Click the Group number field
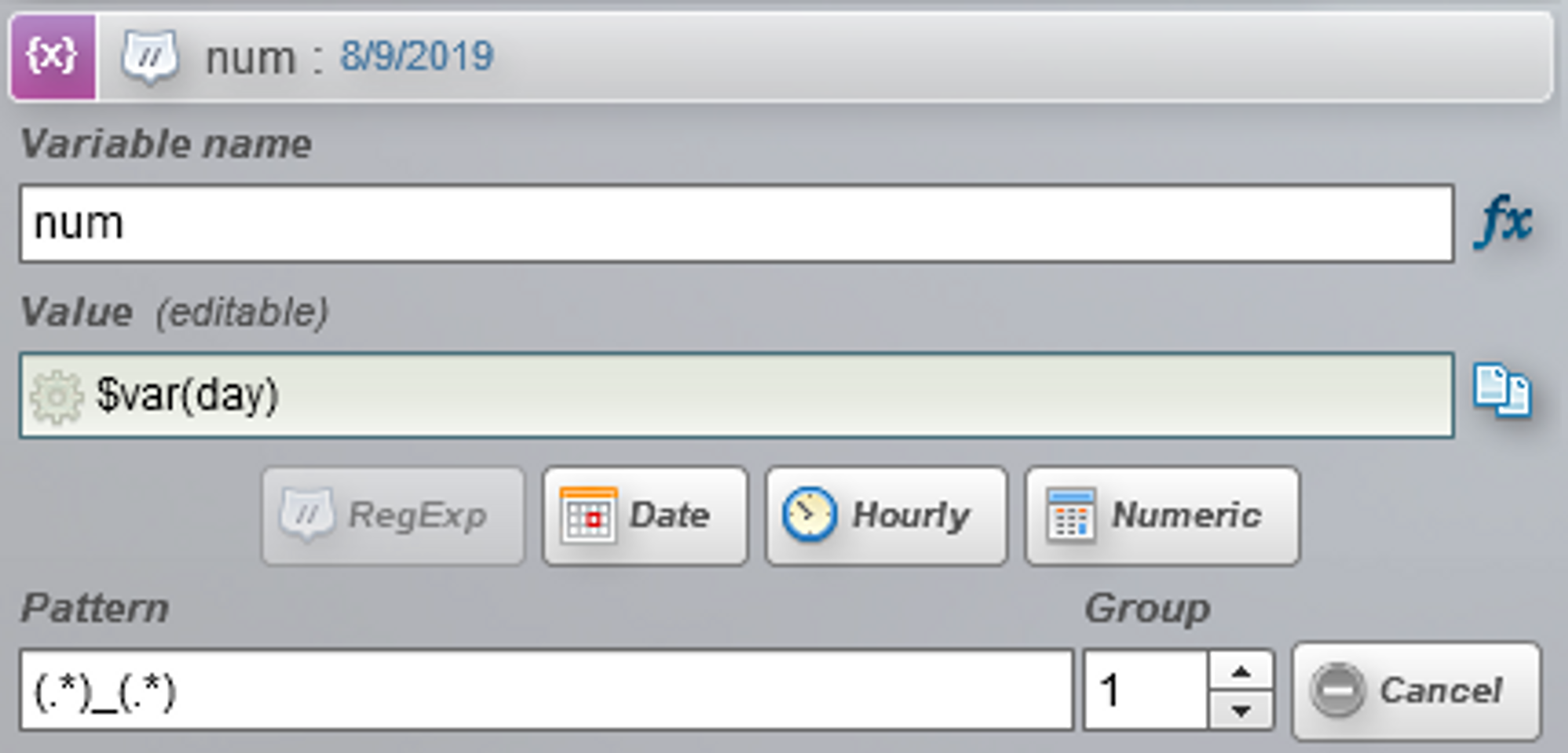This screenshot has width=1568, height=753. (x=1146, y=690)
